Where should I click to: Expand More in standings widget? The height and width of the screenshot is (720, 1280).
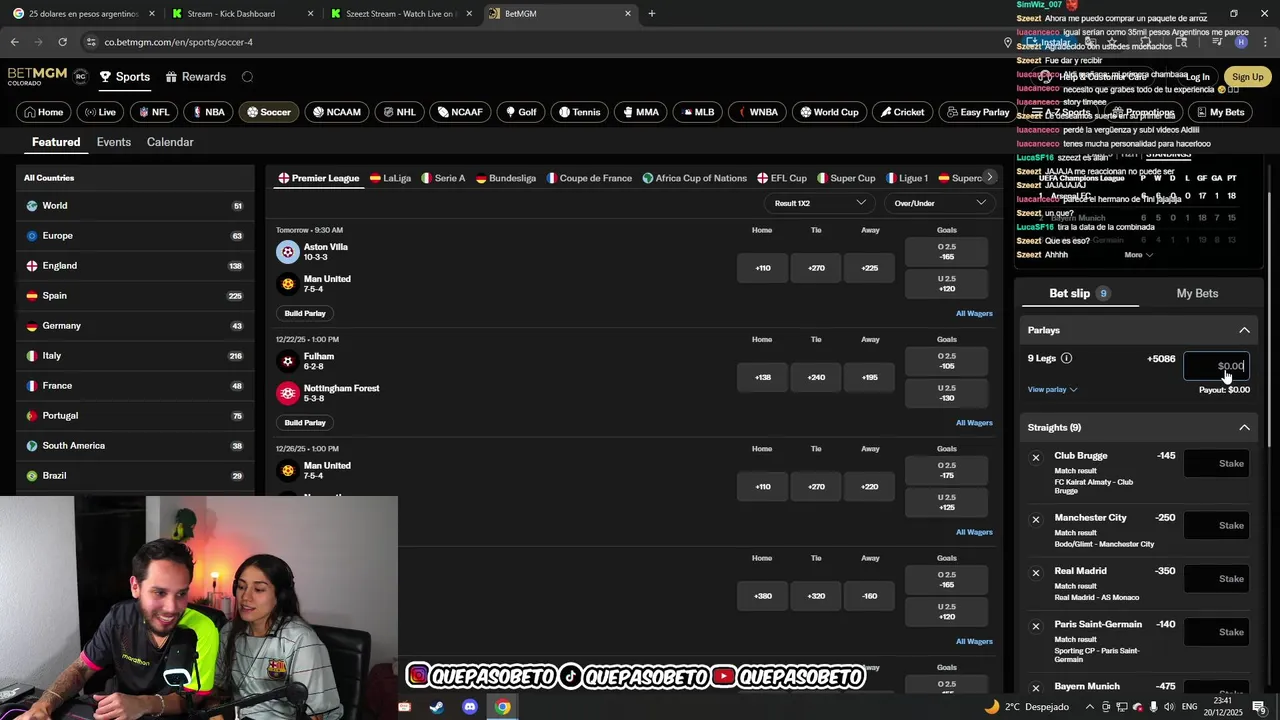pyautogui.click(x=1138, y=255)
